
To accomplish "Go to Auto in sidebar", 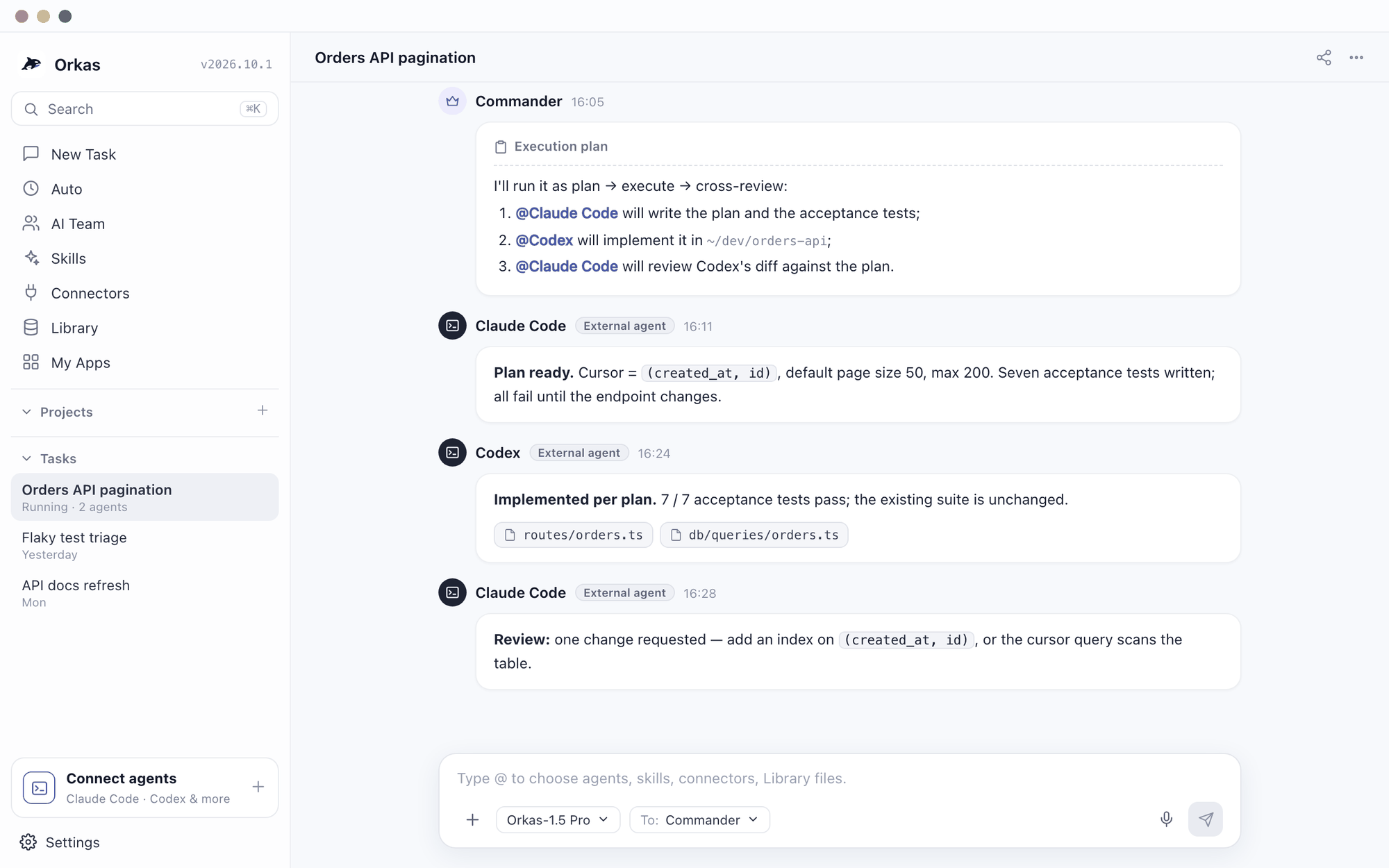I will coord(67,189).
